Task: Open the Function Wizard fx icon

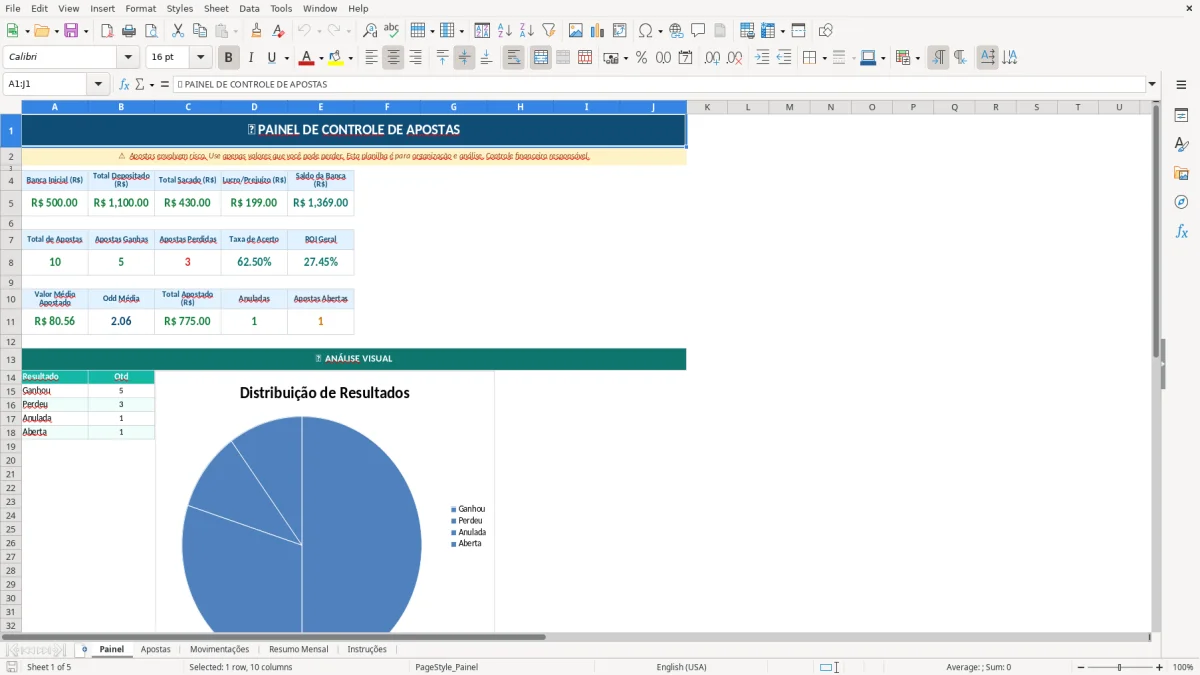Action: click(x=125, y=85)
